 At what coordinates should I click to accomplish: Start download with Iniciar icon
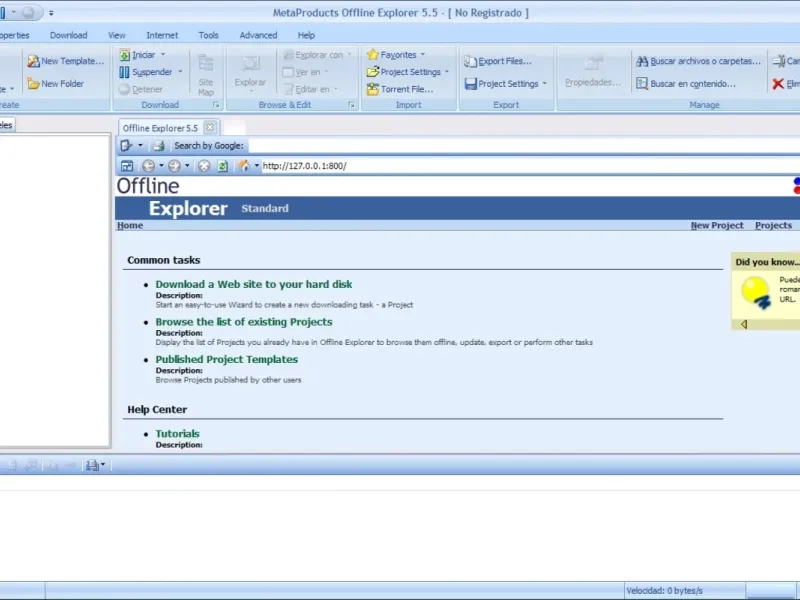pos(125,55)
